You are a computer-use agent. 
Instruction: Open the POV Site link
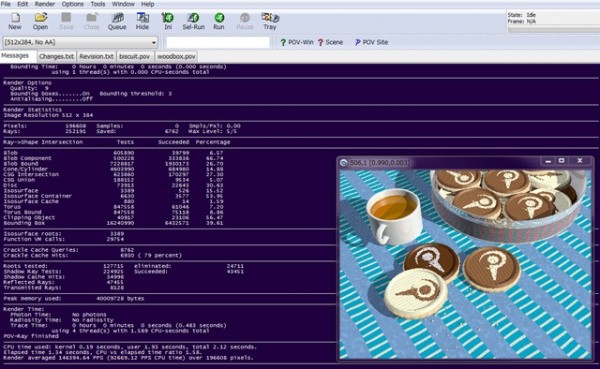(x=371, y=42)
